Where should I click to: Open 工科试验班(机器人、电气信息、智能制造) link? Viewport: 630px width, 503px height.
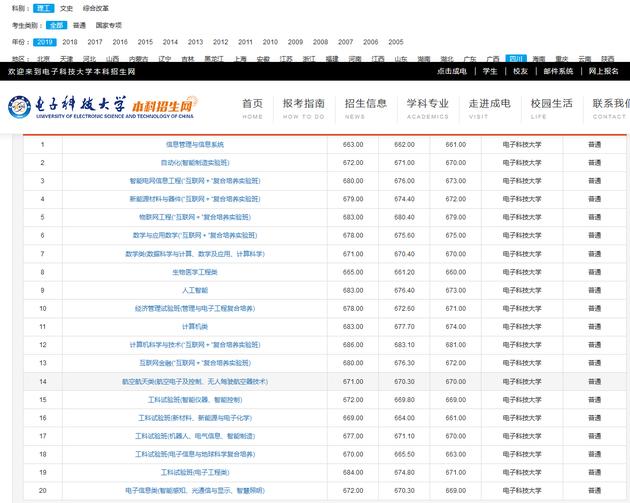pyautogui.click(x=195, y=436)
